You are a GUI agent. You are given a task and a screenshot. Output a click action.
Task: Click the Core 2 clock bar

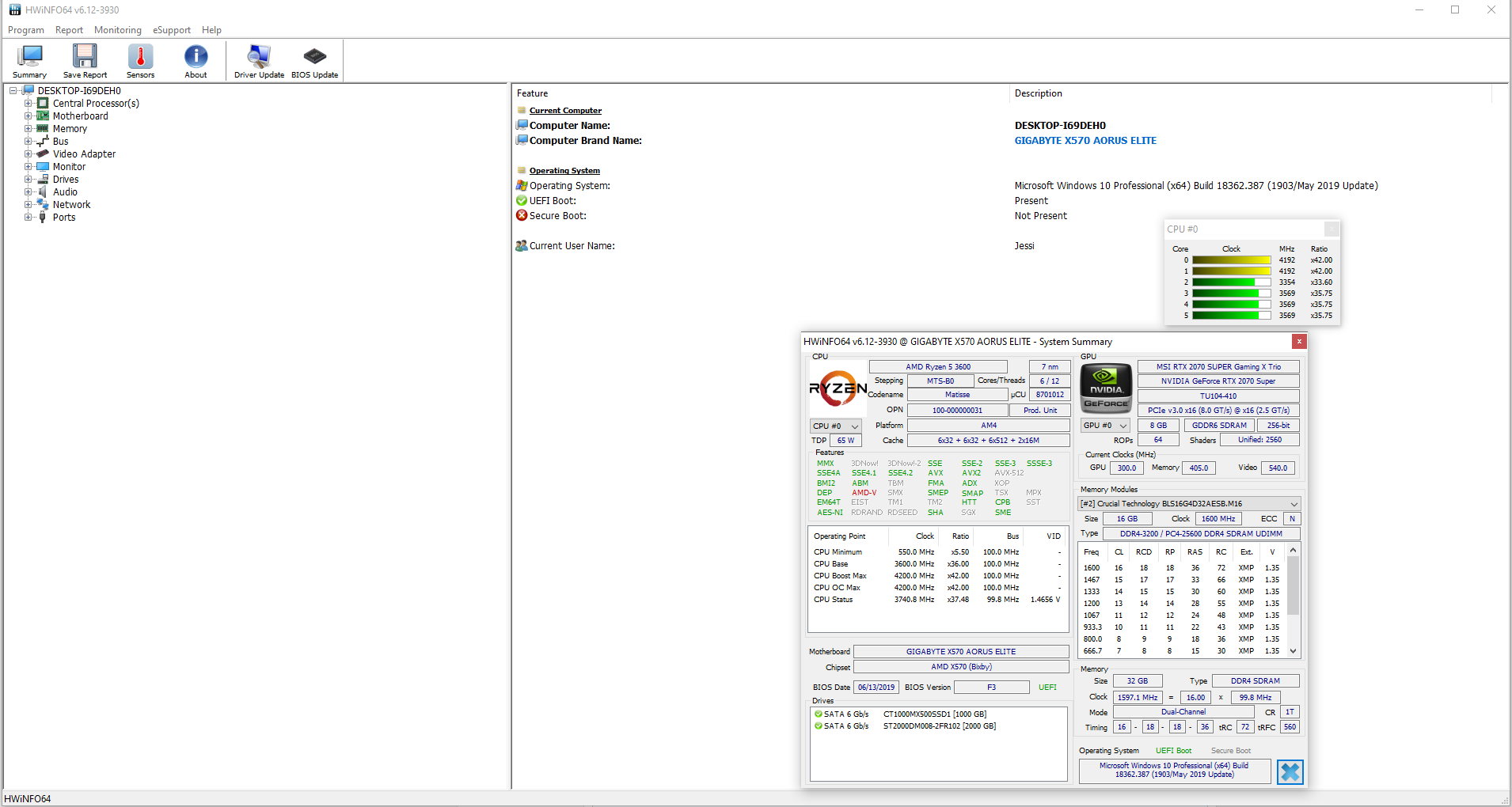click(1231, 282)
